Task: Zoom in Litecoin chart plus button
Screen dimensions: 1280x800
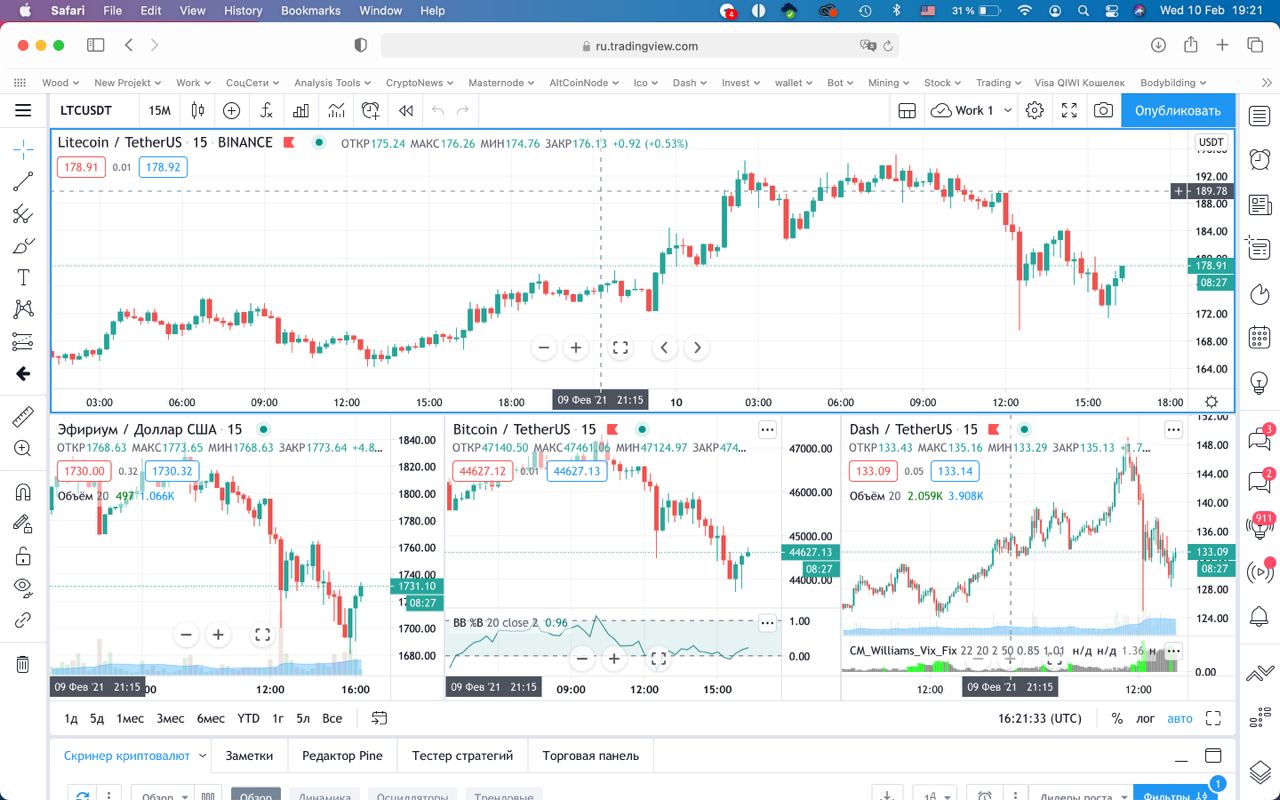Action: coord(576,348)
